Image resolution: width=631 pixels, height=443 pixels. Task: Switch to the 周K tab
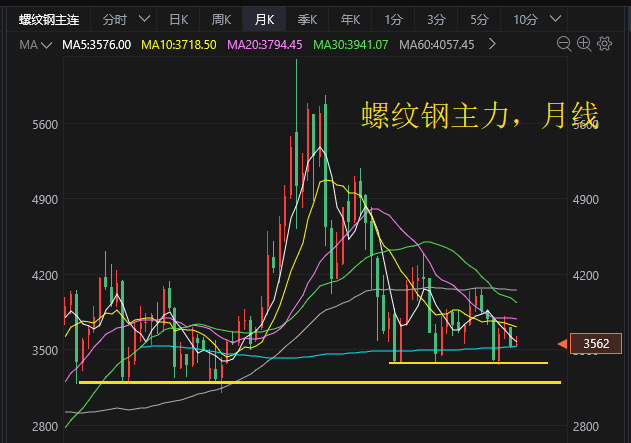coord(221,19)
